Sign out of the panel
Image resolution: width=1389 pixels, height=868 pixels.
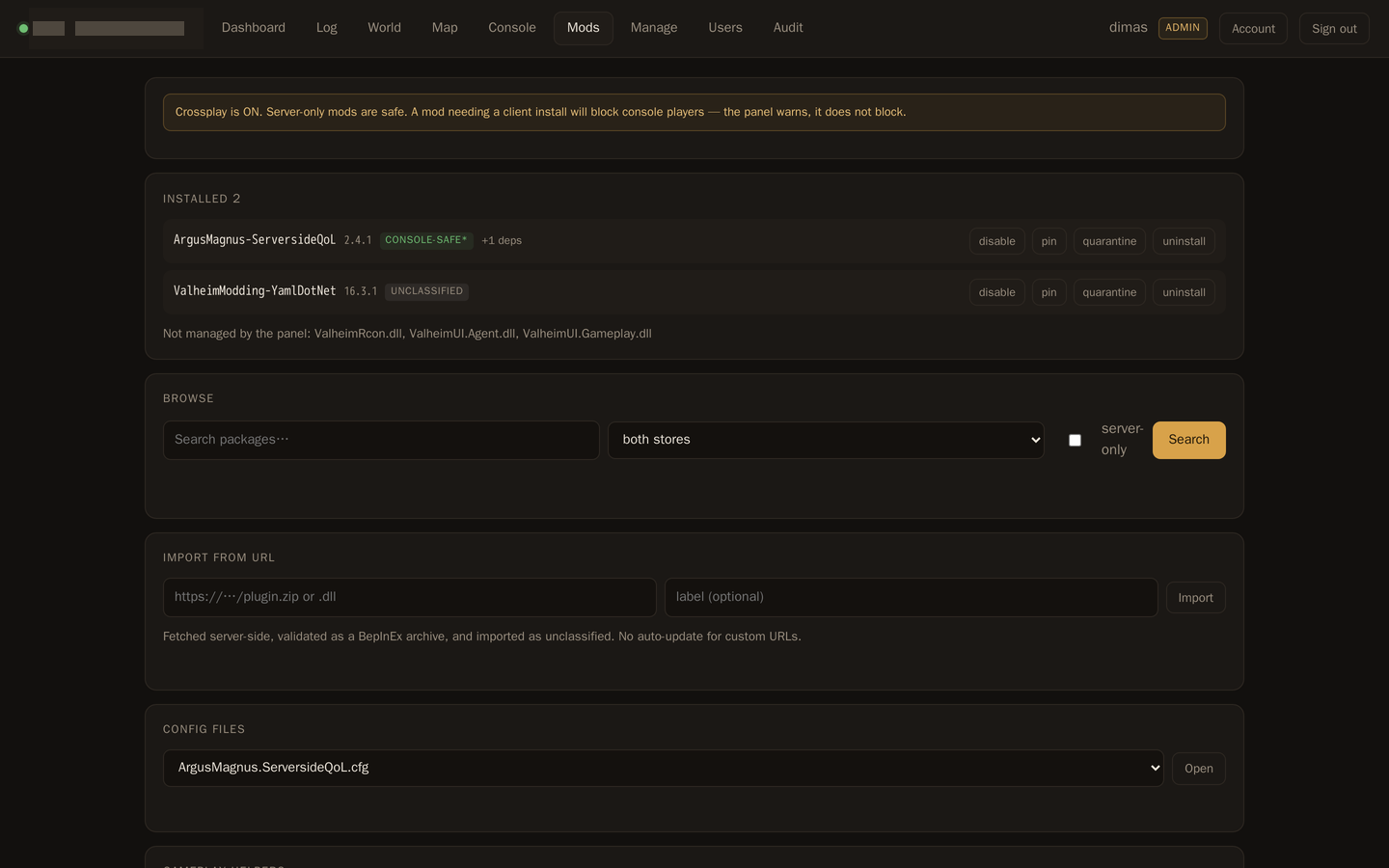pos(1334,29)
